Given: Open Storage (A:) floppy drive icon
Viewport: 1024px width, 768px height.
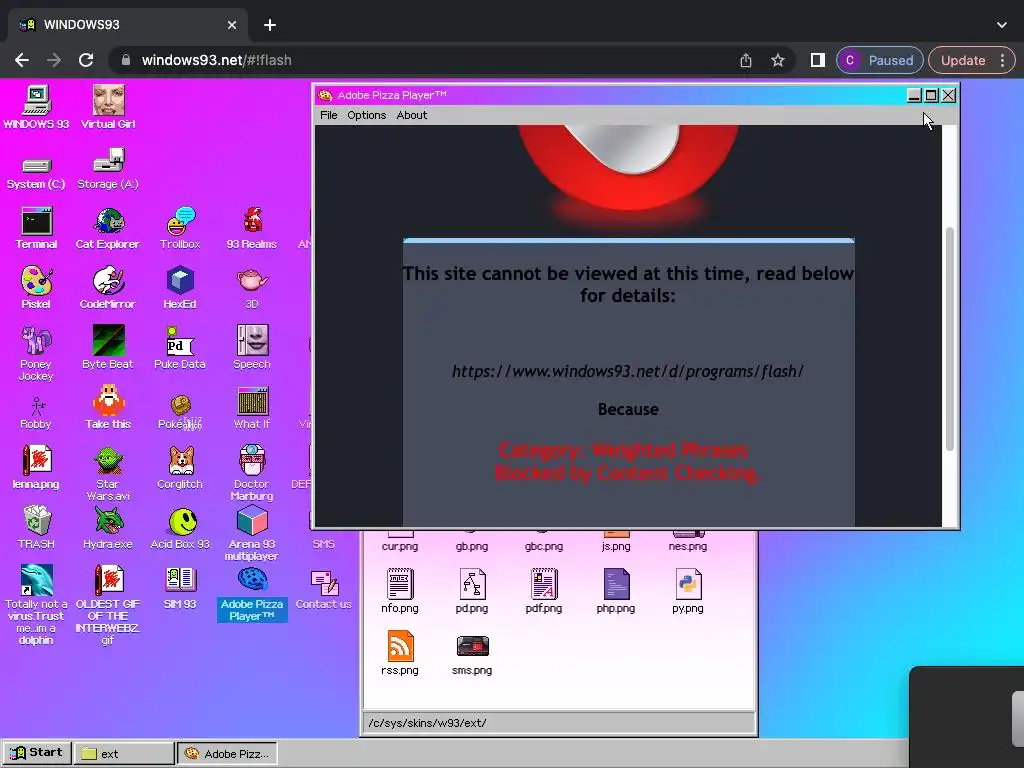Looking at the screenshot, I should click(108, 169).
